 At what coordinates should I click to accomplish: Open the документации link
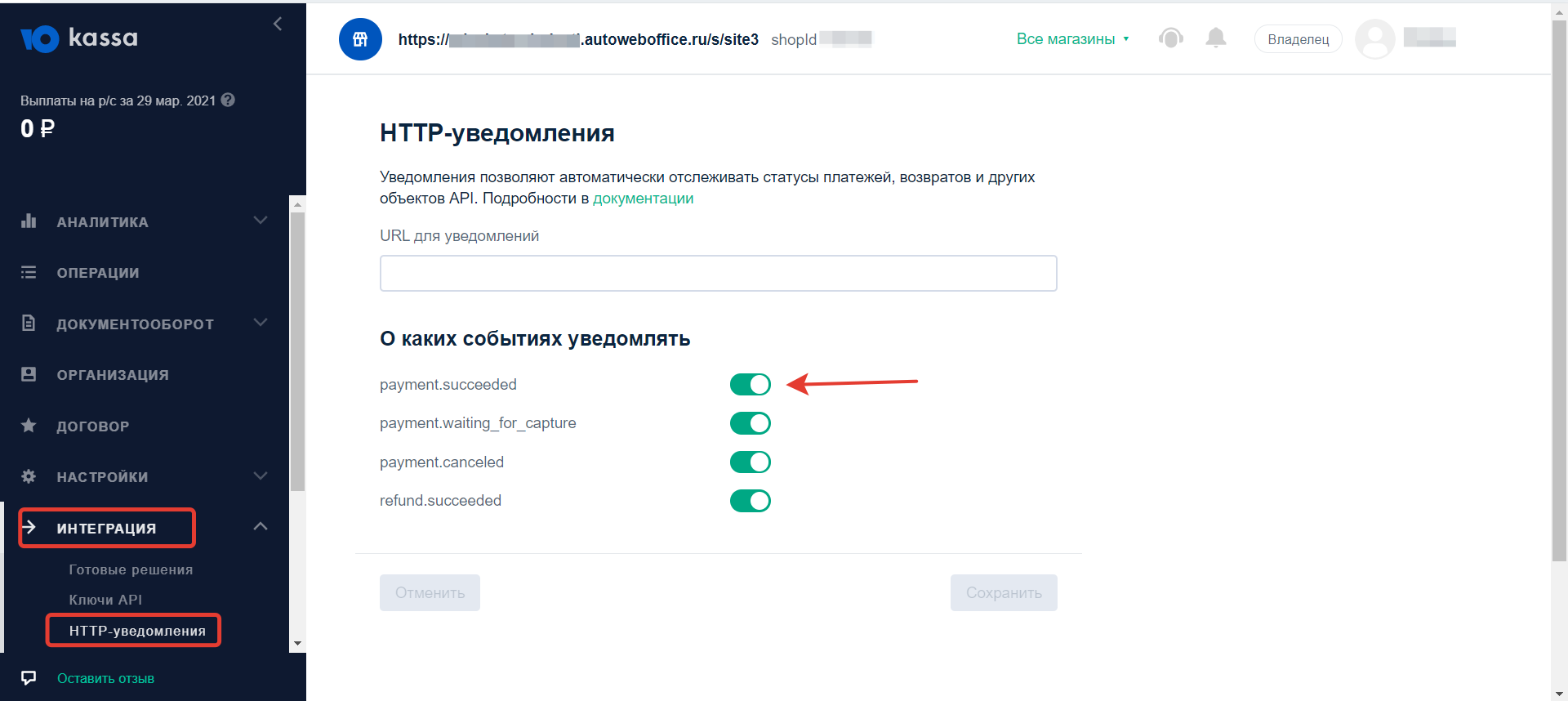pos(643,199)
